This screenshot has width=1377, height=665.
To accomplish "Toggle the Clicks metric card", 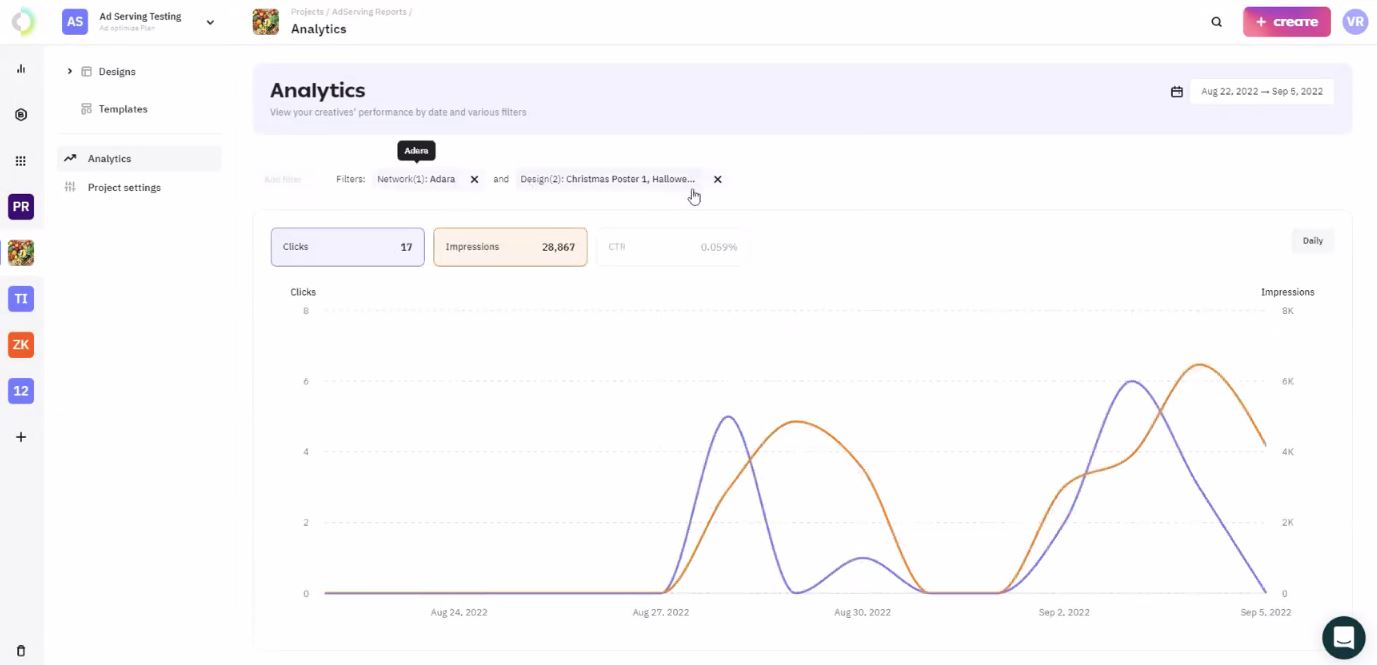I will (x=347, y=246).
